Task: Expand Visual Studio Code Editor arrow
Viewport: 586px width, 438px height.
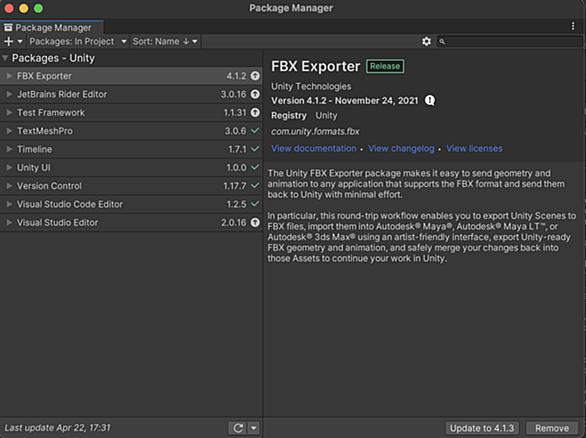Action: coord(9,204)
